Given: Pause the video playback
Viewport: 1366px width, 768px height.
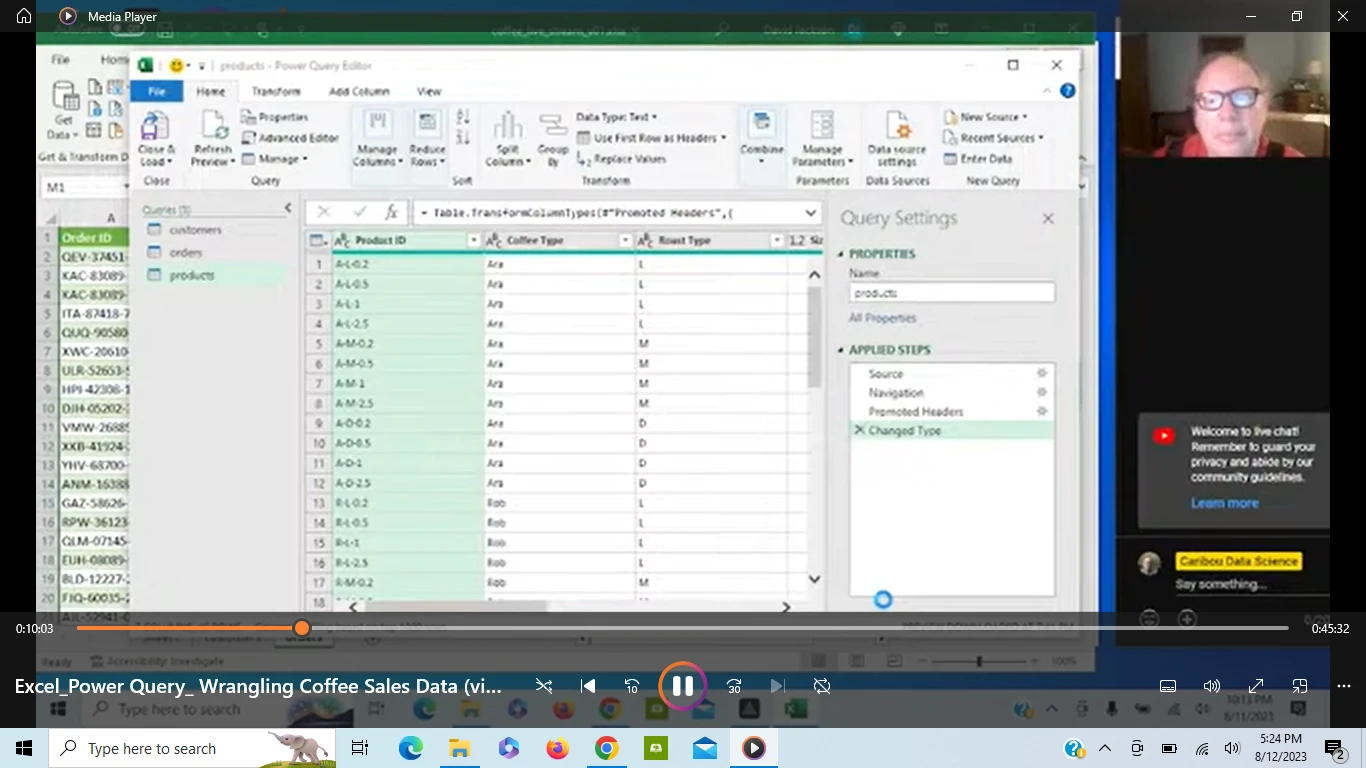Looking at the screenshot, I should (683, 686).
